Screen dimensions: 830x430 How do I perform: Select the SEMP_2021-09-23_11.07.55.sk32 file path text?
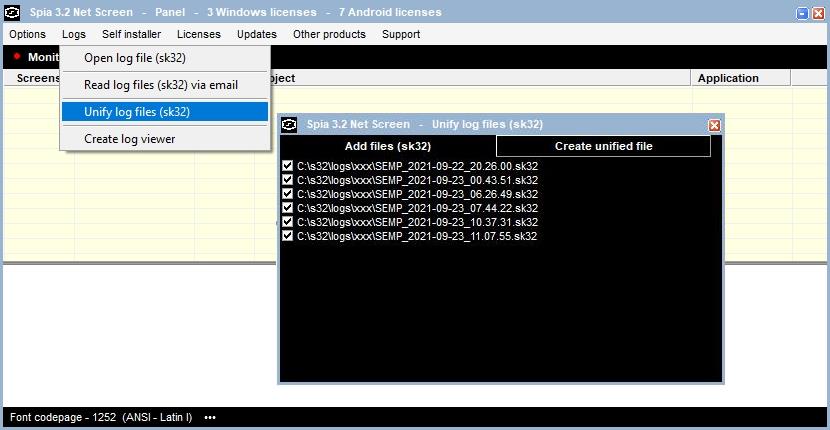click(x=418, y=236)
